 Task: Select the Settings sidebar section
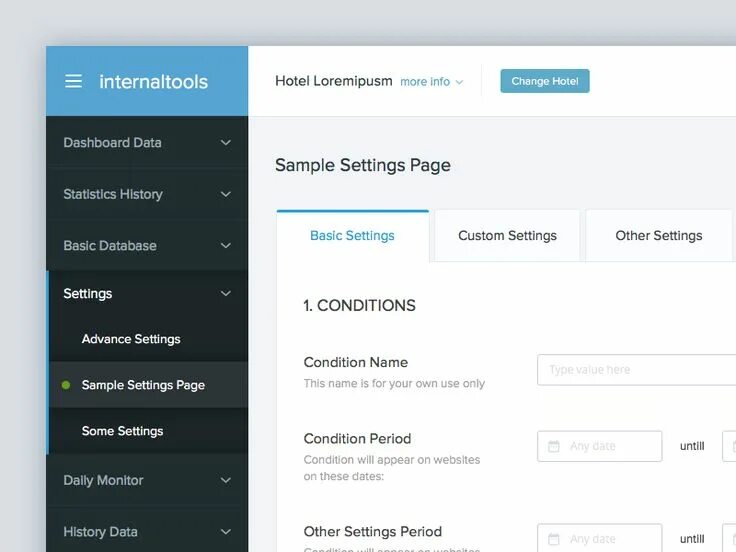147,293
